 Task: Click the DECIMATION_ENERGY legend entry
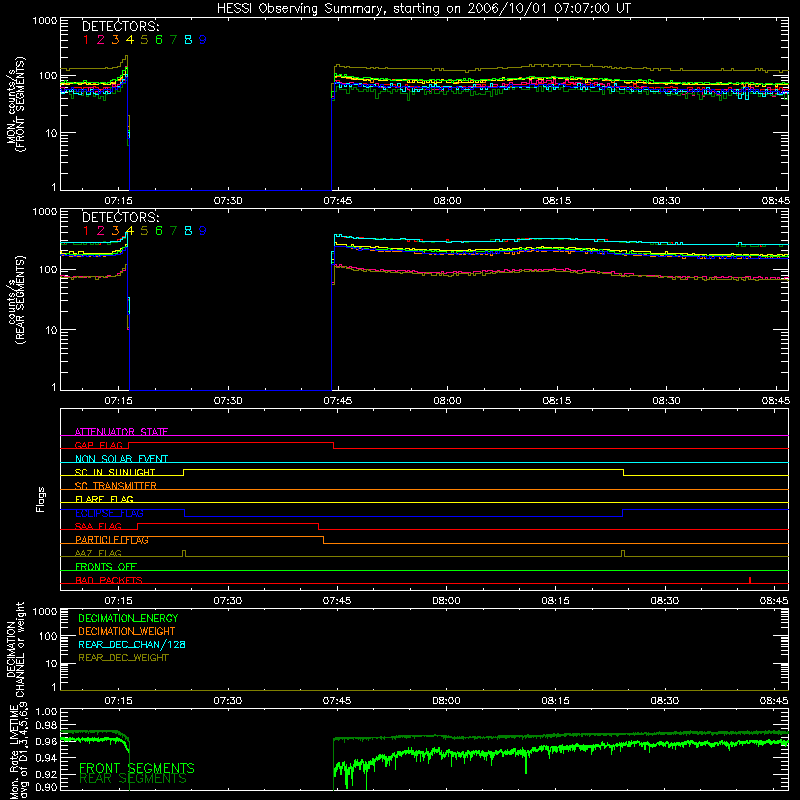[128, 618]
